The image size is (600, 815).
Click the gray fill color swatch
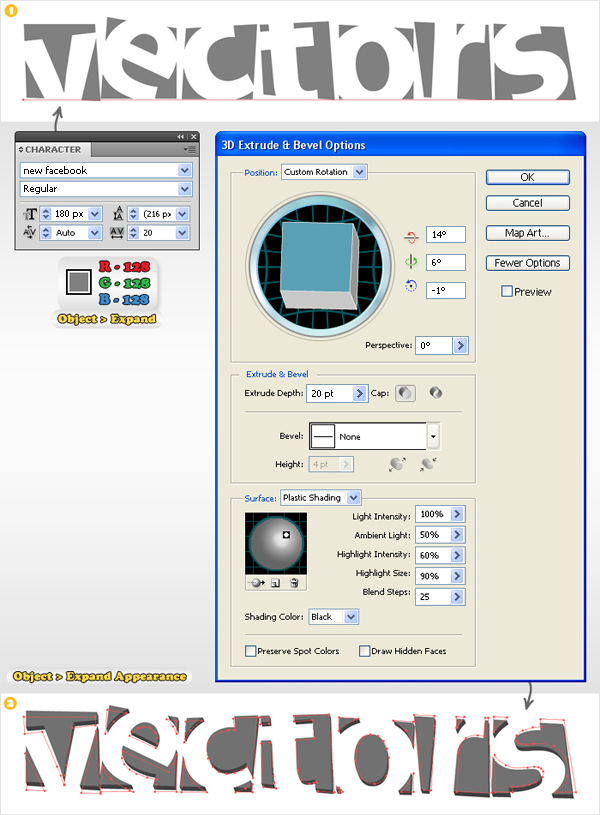tap(78, 283)
